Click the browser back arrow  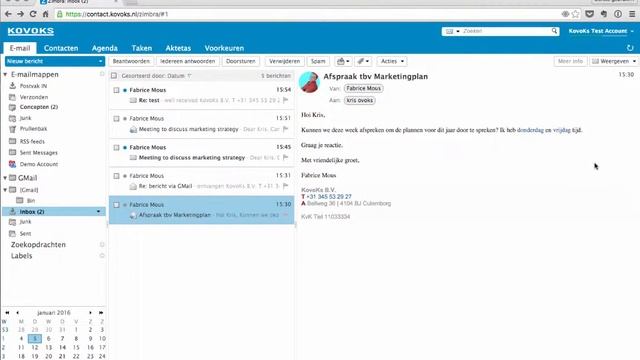point(8,14)
